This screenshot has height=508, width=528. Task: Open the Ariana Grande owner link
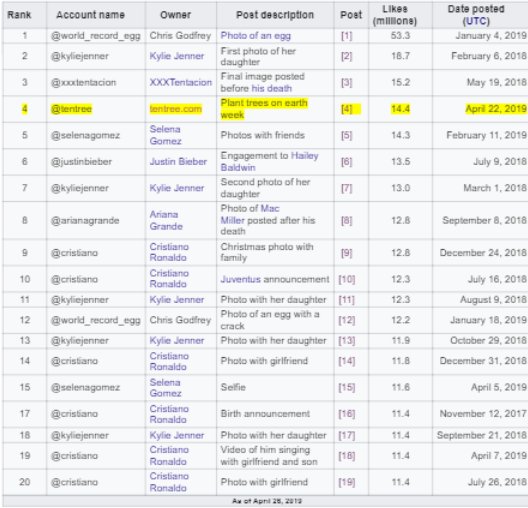click(166, 220)
